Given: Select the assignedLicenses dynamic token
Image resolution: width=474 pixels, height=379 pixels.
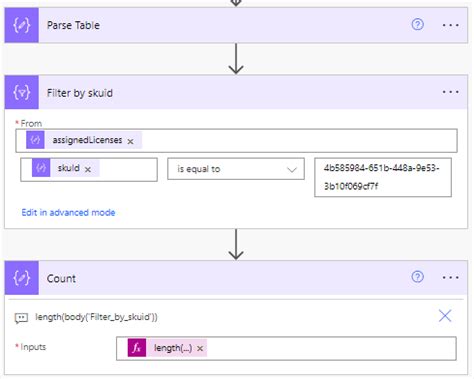Looking at the screenshot, I should [x=84, y=140].
